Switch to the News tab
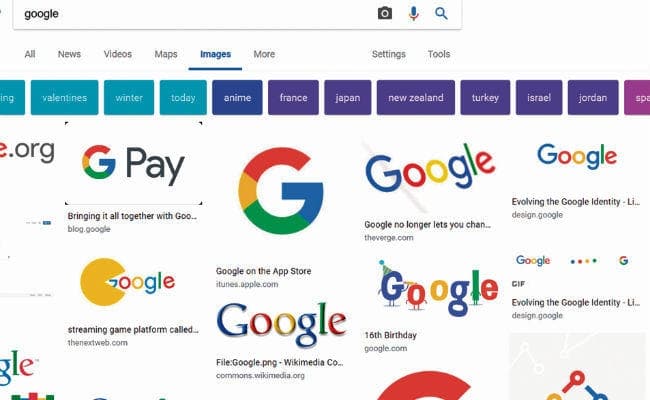Image resolution: width=650 pixels, height=400 pixels. [69, 54]
